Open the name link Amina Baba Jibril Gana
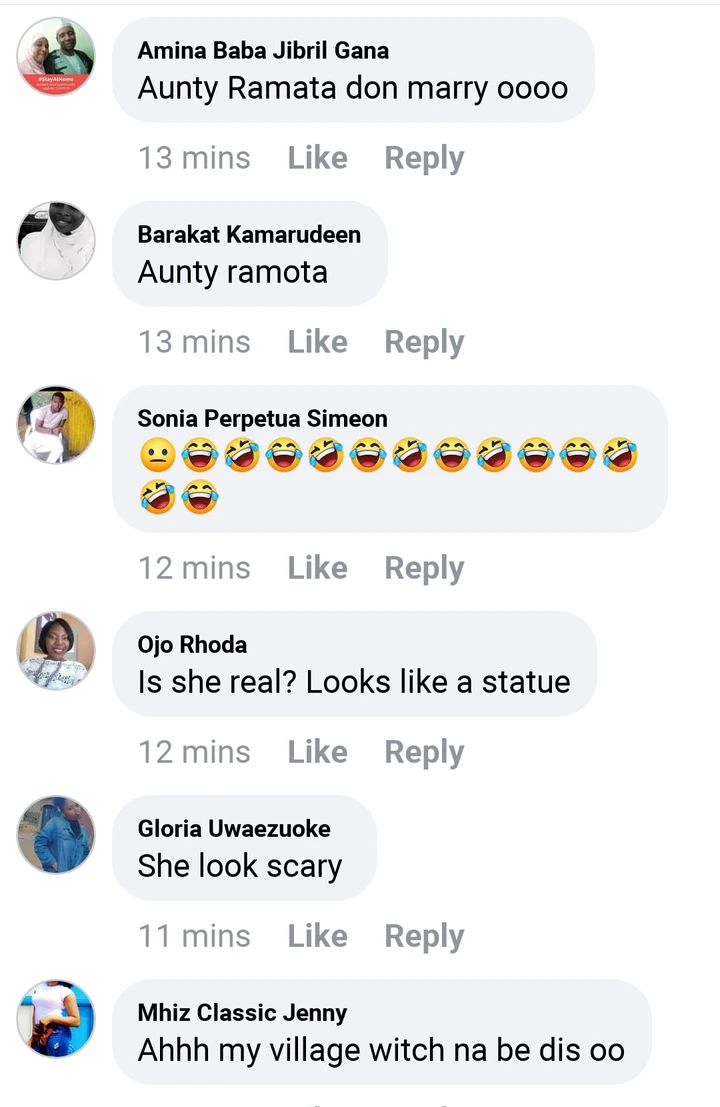 coord(263,50)
